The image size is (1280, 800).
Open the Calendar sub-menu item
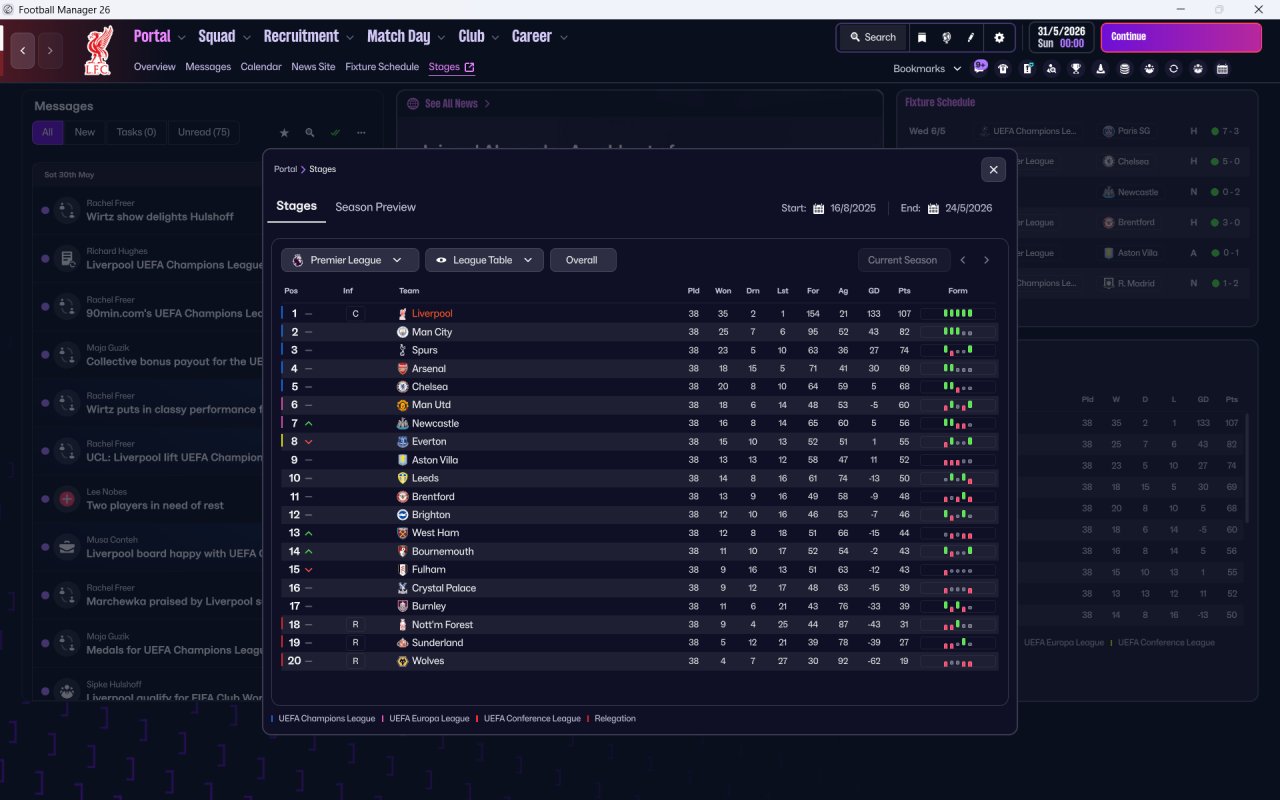coord(261,67)
